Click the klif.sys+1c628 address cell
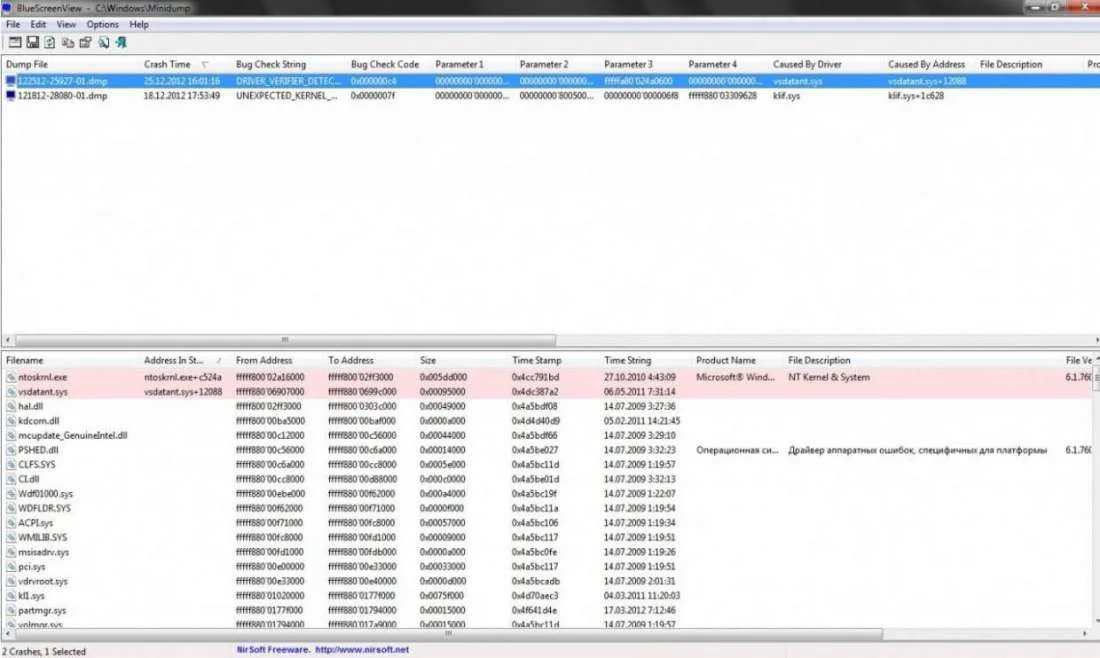The height and width of the screenshot is (658, 1100). click(x=916, y=96)
